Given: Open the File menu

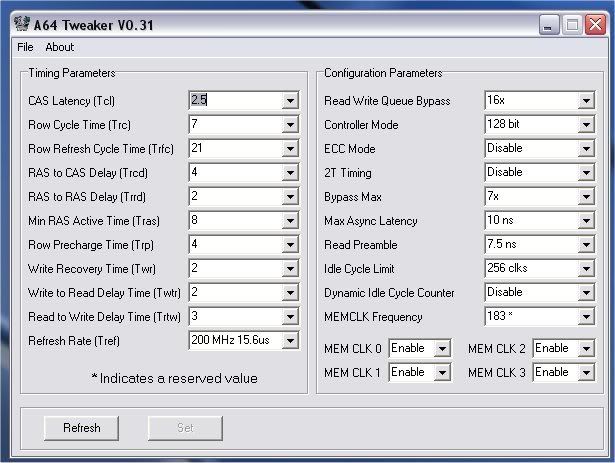Looking at the screenshot, I should (x=25, y=47).
